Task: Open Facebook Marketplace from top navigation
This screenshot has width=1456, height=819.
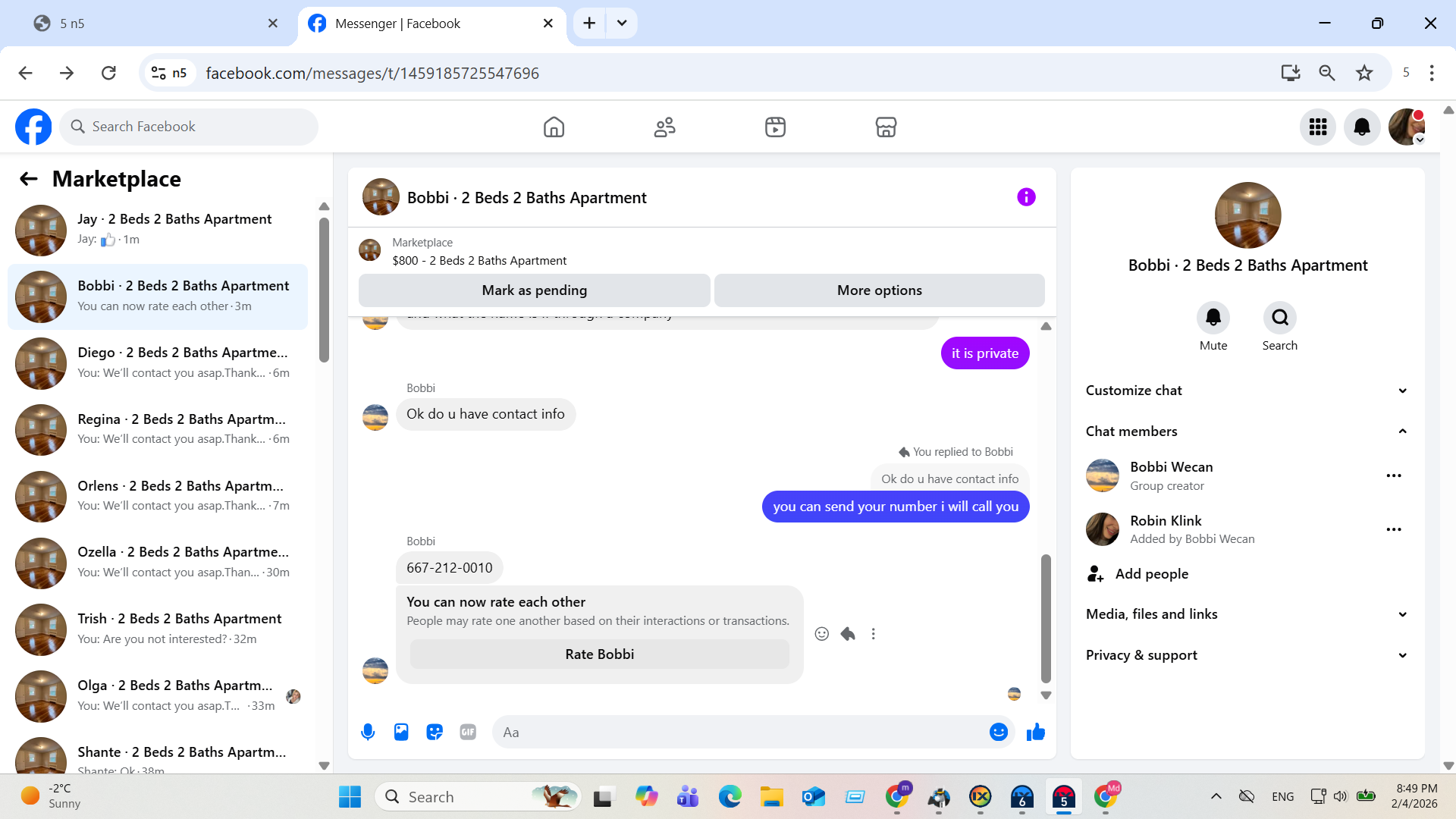Action: 886,127
